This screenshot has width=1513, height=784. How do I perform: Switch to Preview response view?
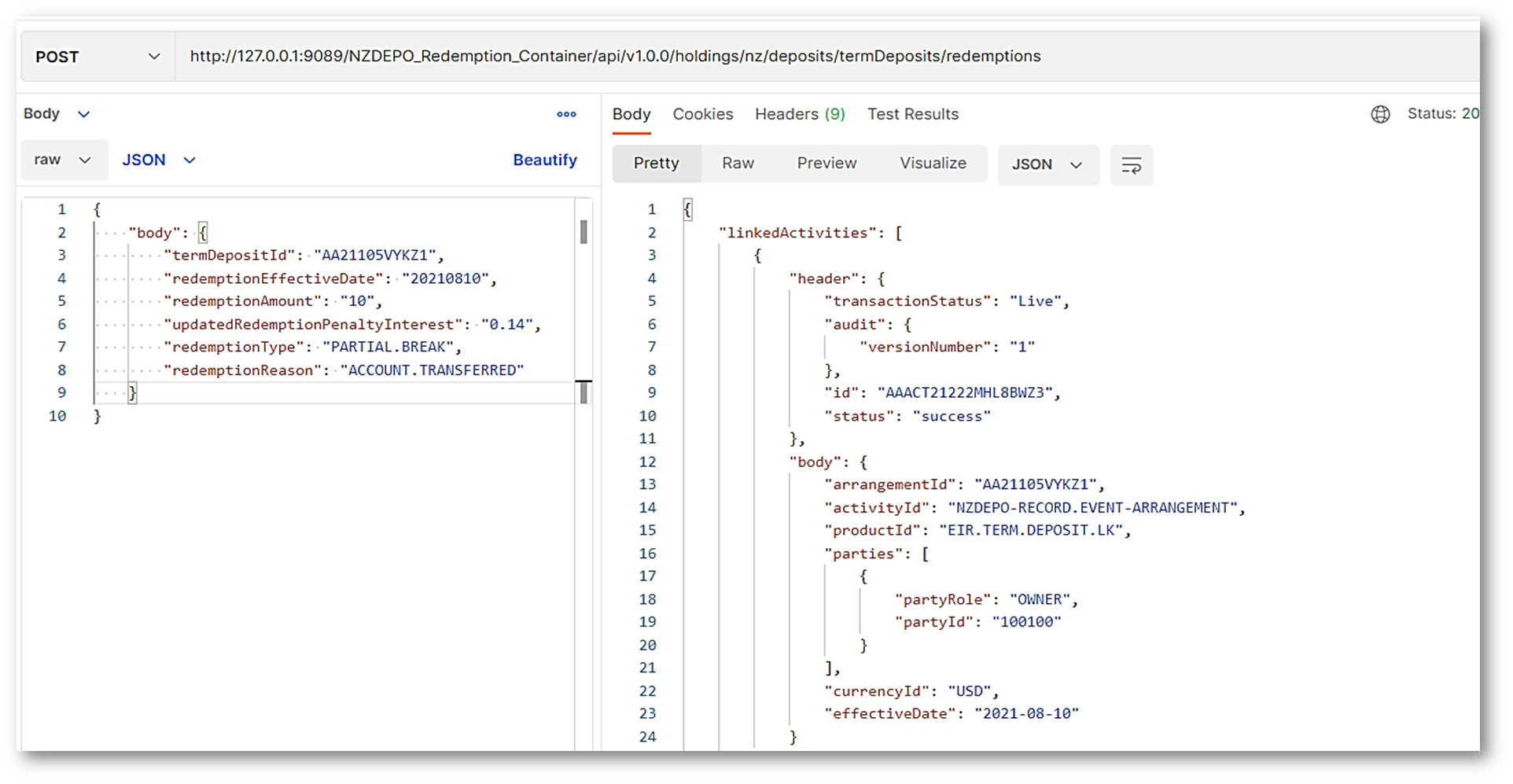tap(826, 164)
